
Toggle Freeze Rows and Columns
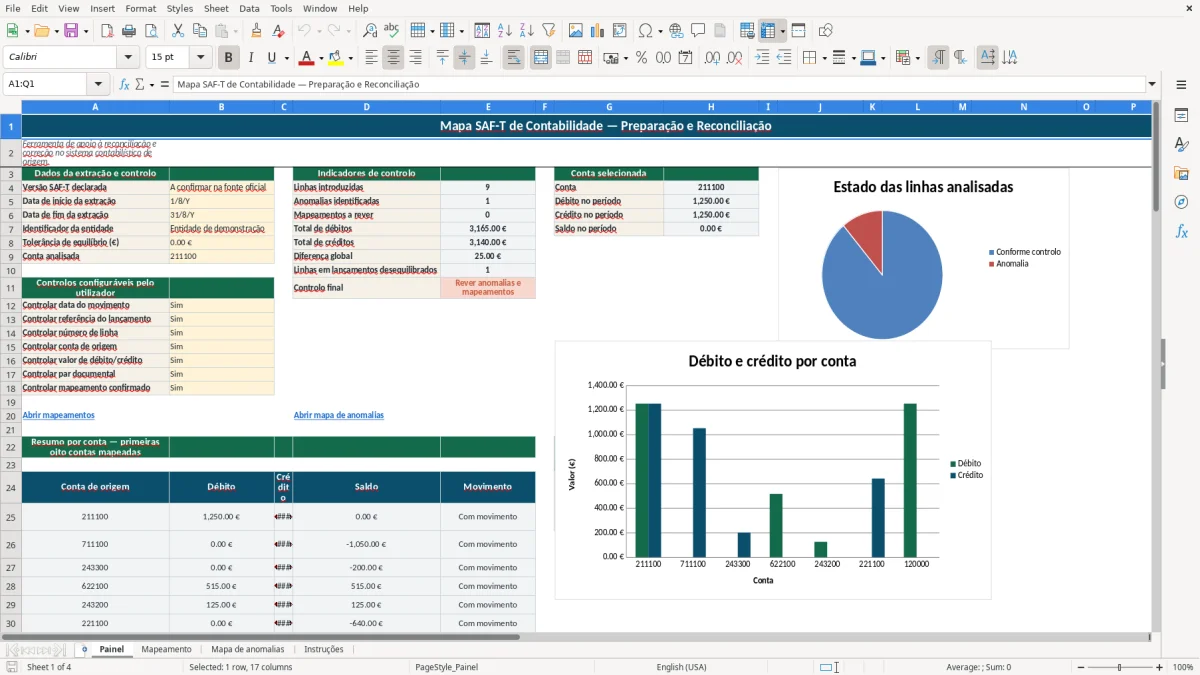click(768, 31)
